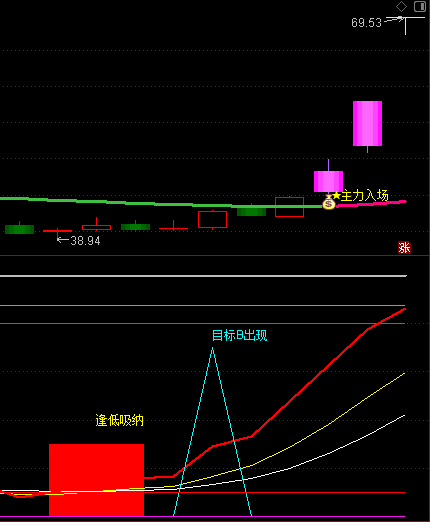The image size is (430, 522).
Task: Click the diamond icon at top right
Action: pyautogui.click(x=401, y=6)
